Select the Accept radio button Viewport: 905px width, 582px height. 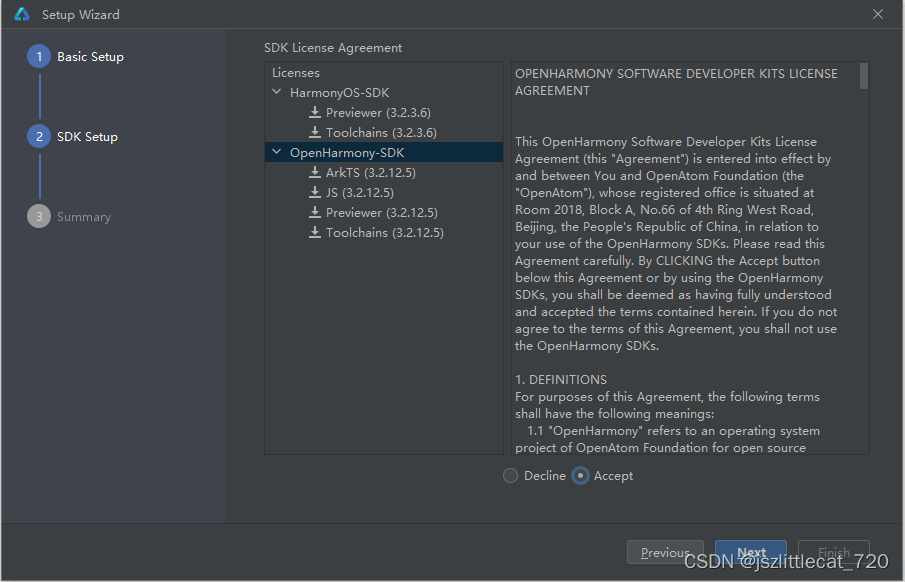point(580,476)
